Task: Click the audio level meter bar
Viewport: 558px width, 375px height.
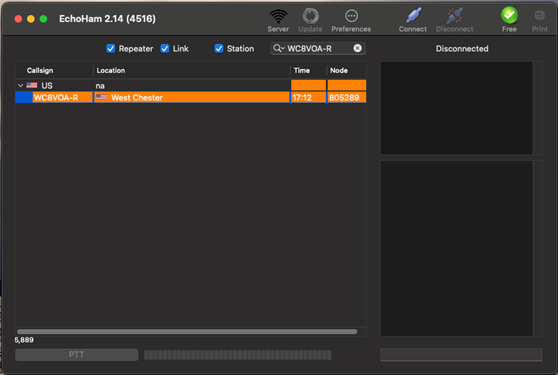Action: click(x=238, y=355)
